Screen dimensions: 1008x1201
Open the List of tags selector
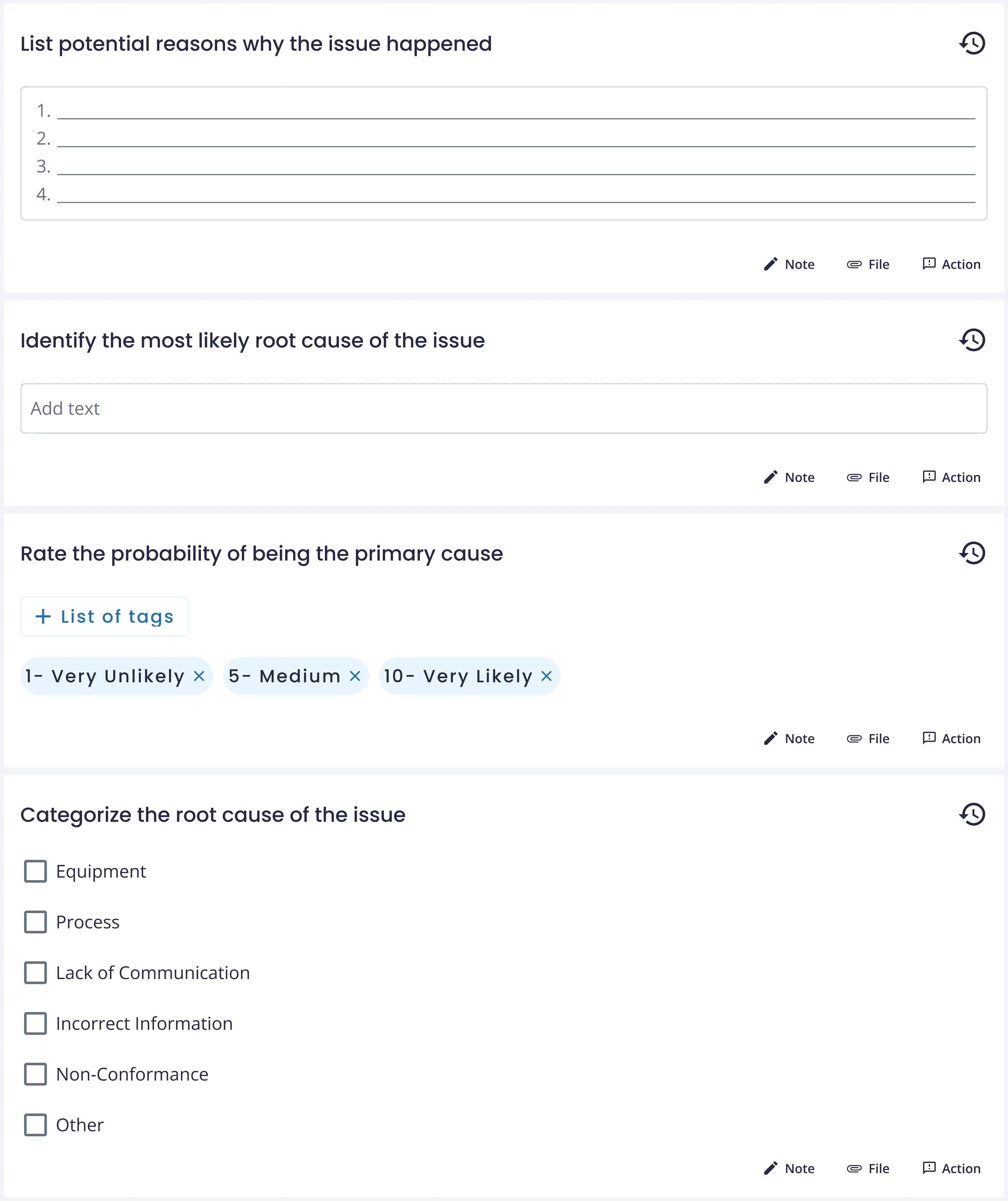[x=105, y=617]
